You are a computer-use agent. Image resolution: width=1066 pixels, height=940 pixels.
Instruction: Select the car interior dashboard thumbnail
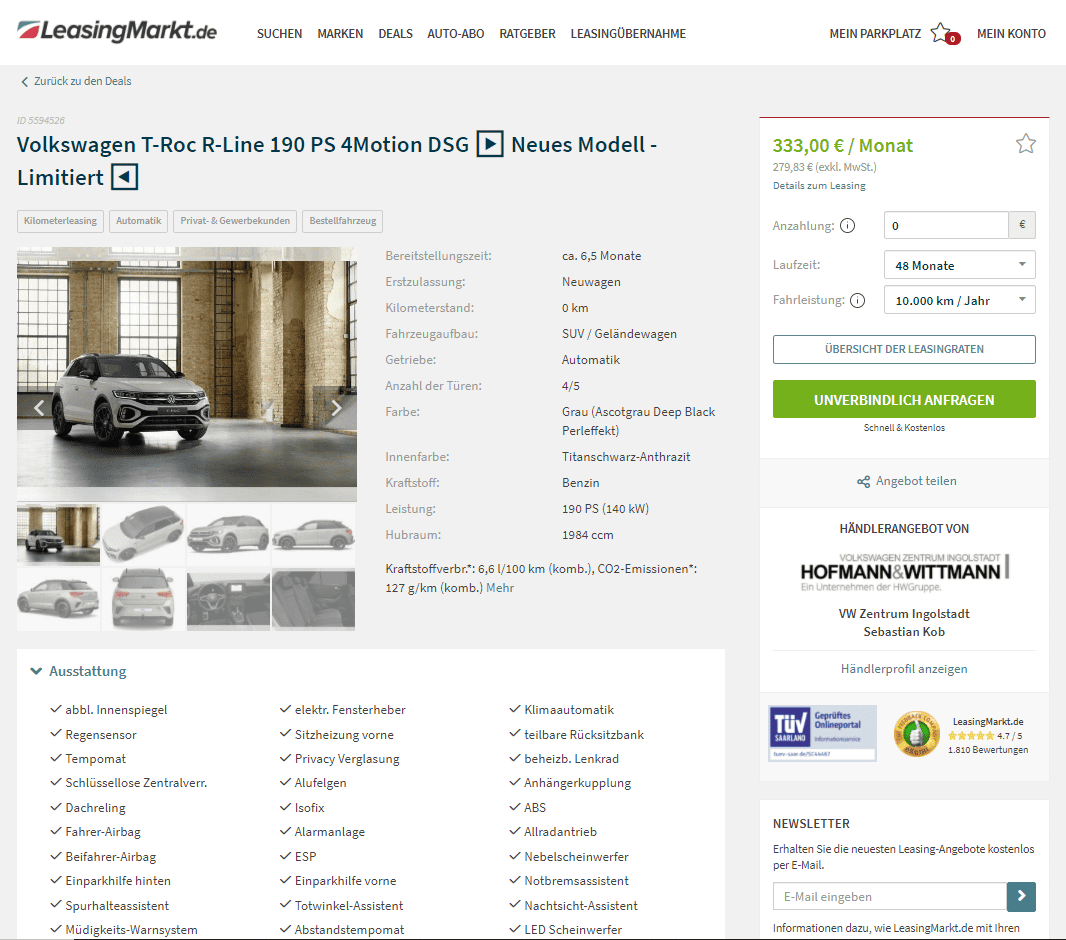click(228, 599)
